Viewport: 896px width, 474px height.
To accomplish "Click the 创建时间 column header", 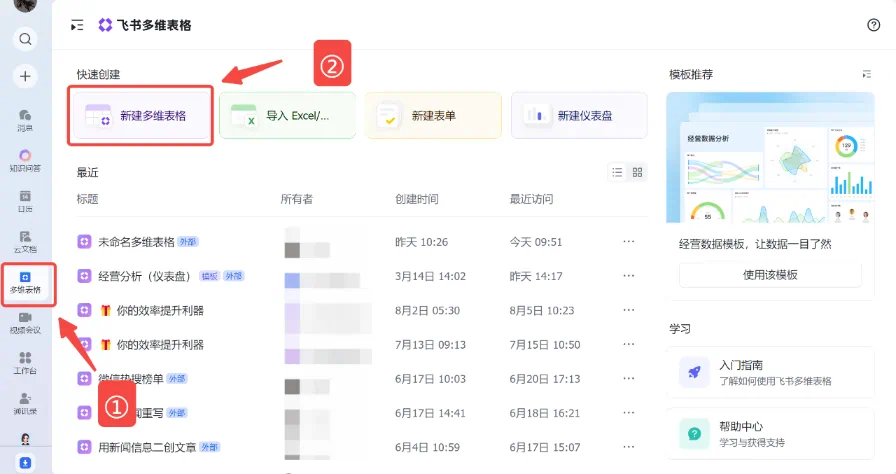I will click(x=417, y=199).
